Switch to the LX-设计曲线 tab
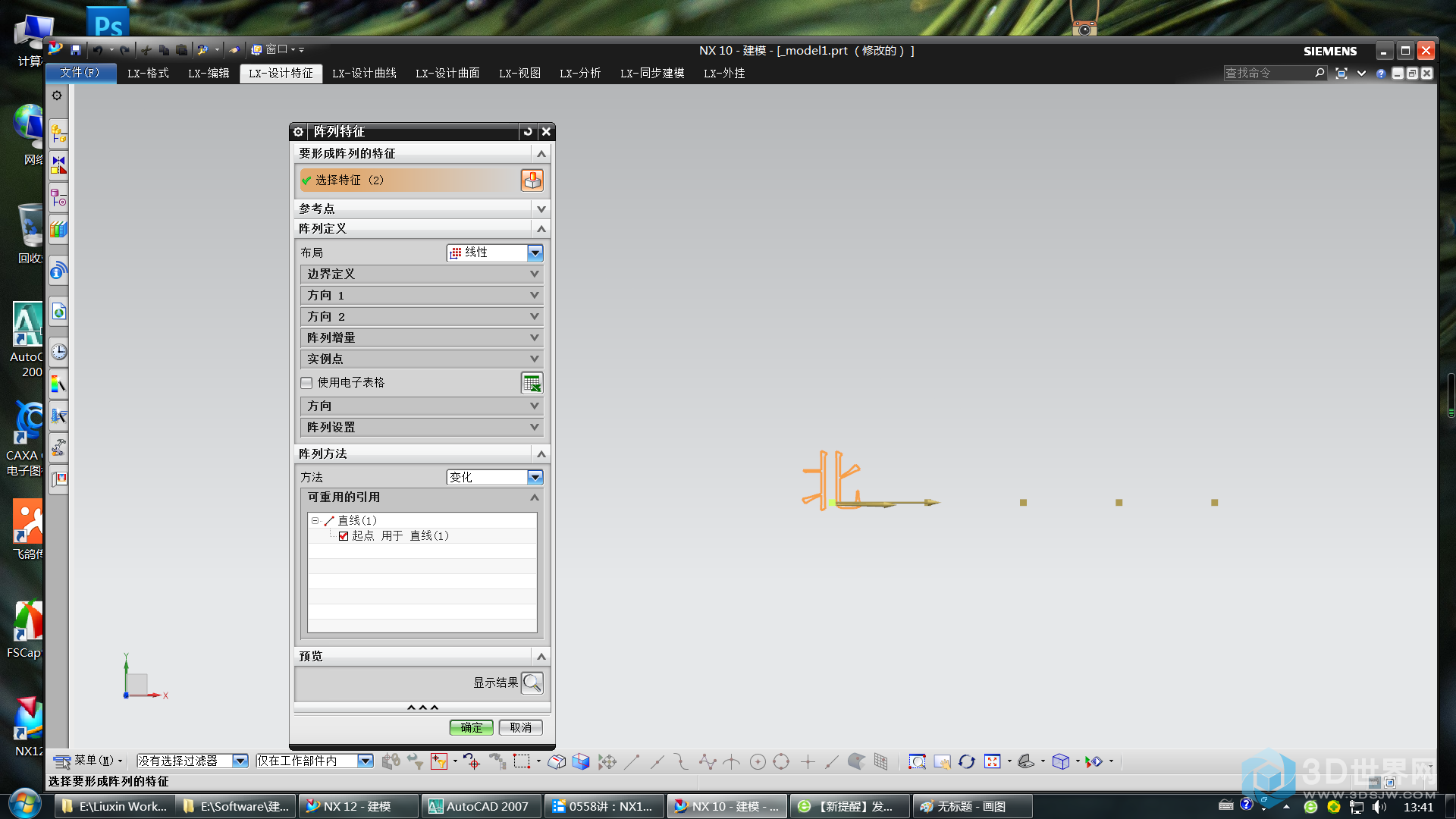Image resolution: width=1456 pixels, height=819 pixels. (x=364, y=74)
